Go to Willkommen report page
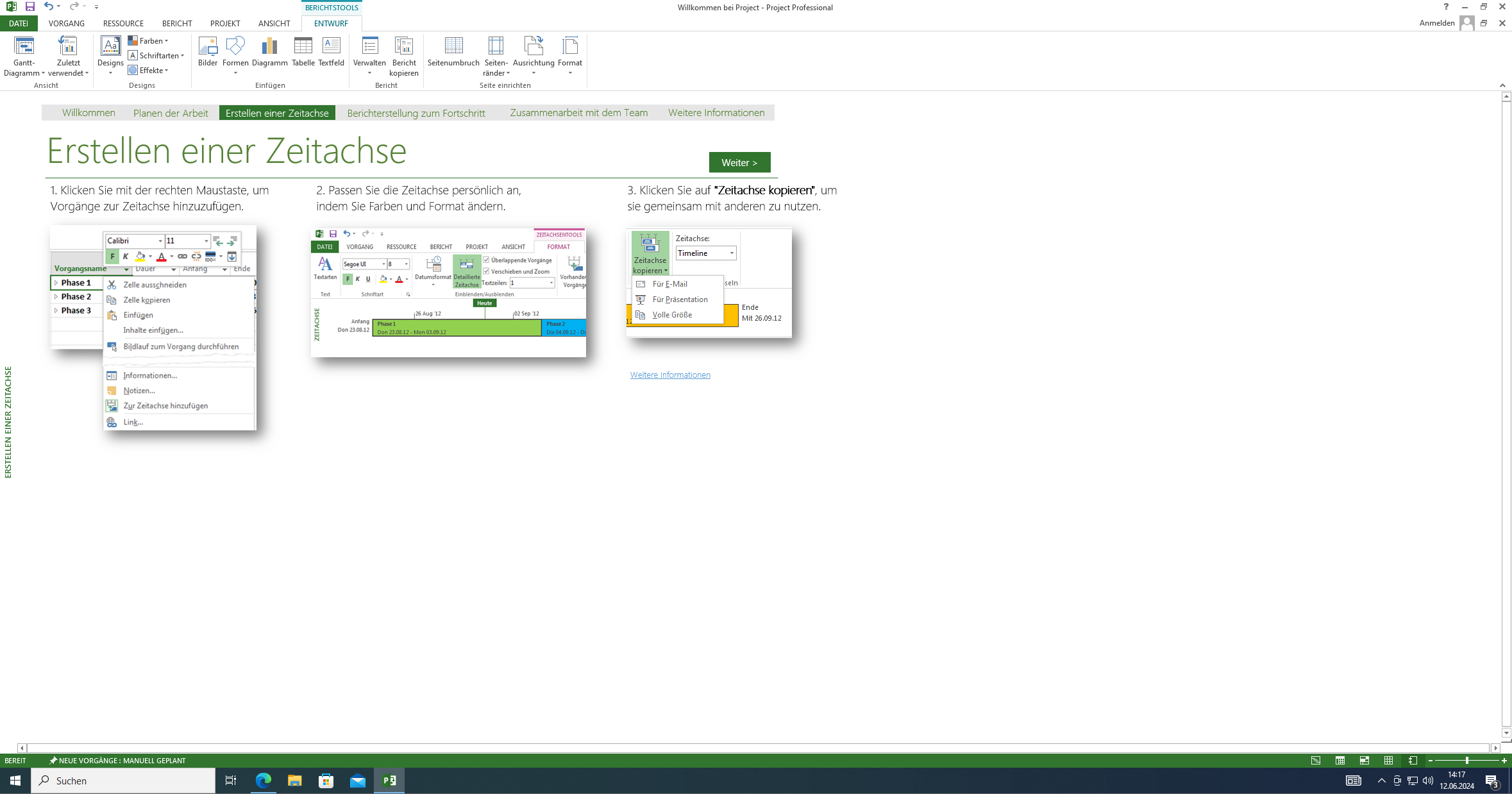 (x=88, y=112)
